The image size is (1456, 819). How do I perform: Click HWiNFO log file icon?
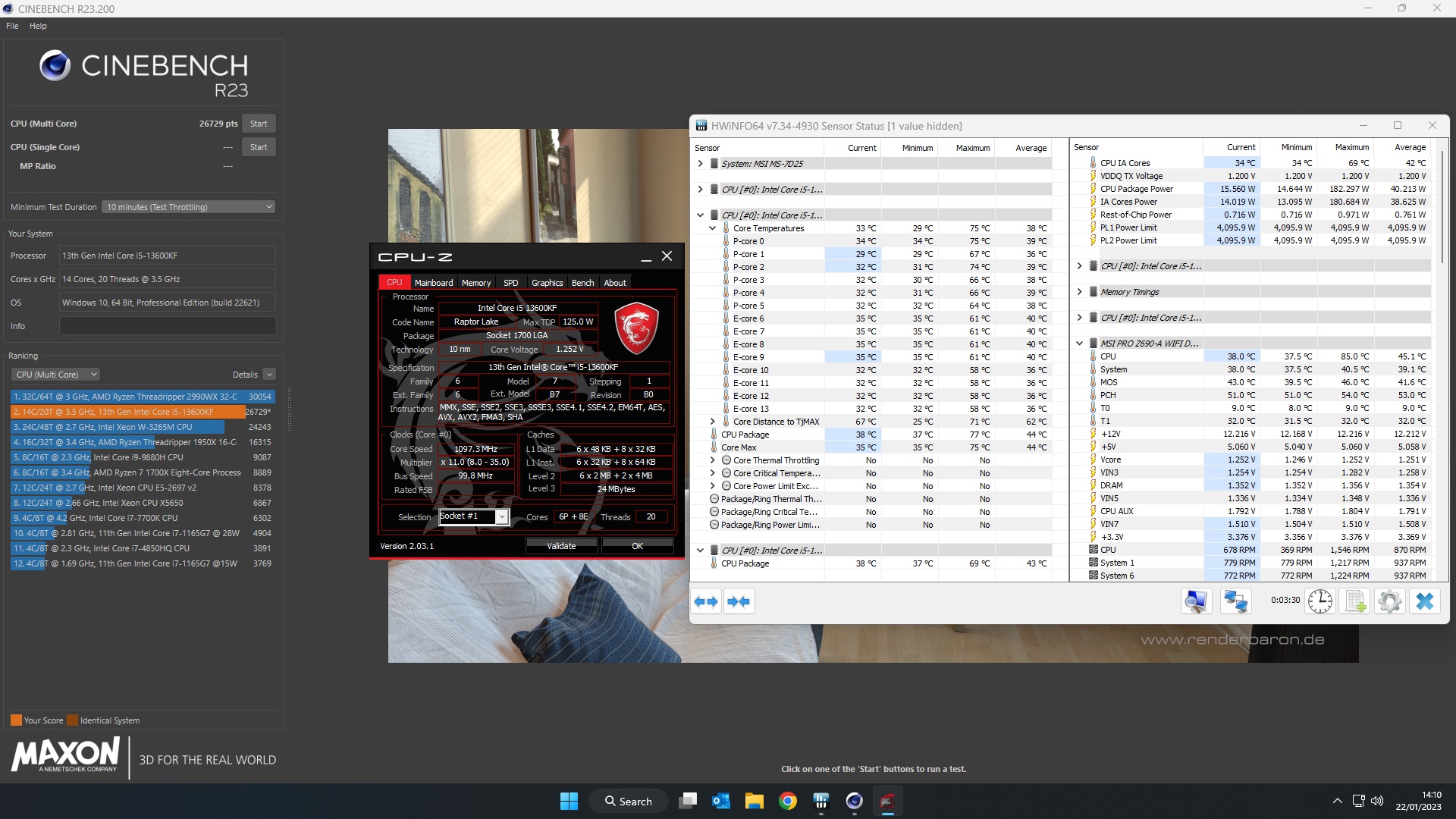1354,601
